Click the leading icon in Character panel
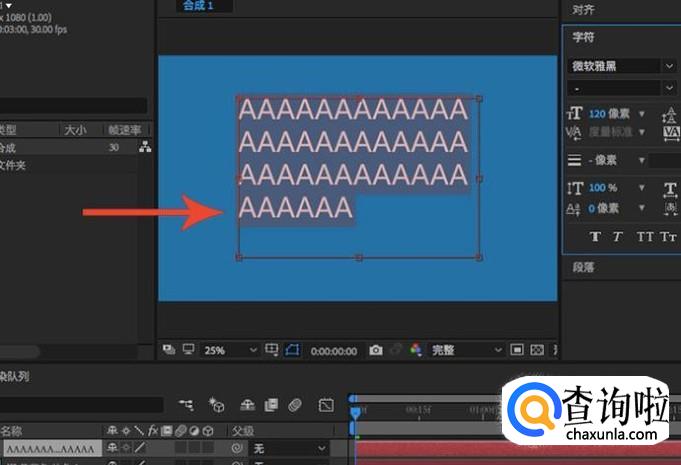This screenshot has width=681, height=465. 669,114
